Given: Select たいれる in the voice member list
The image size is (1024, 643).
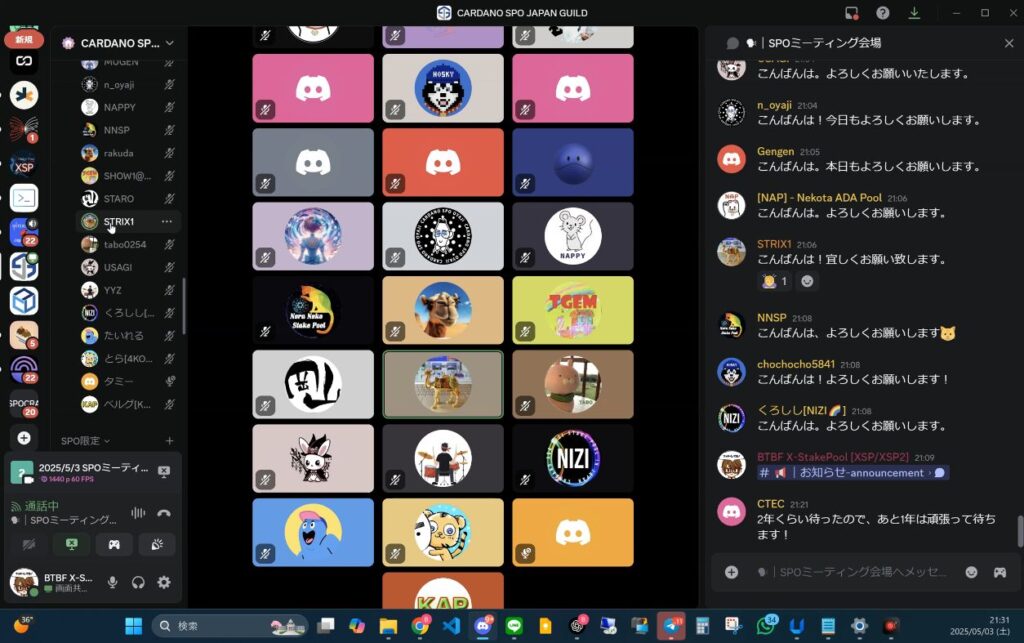Looking at the screenshot, I should pos(128,336).
